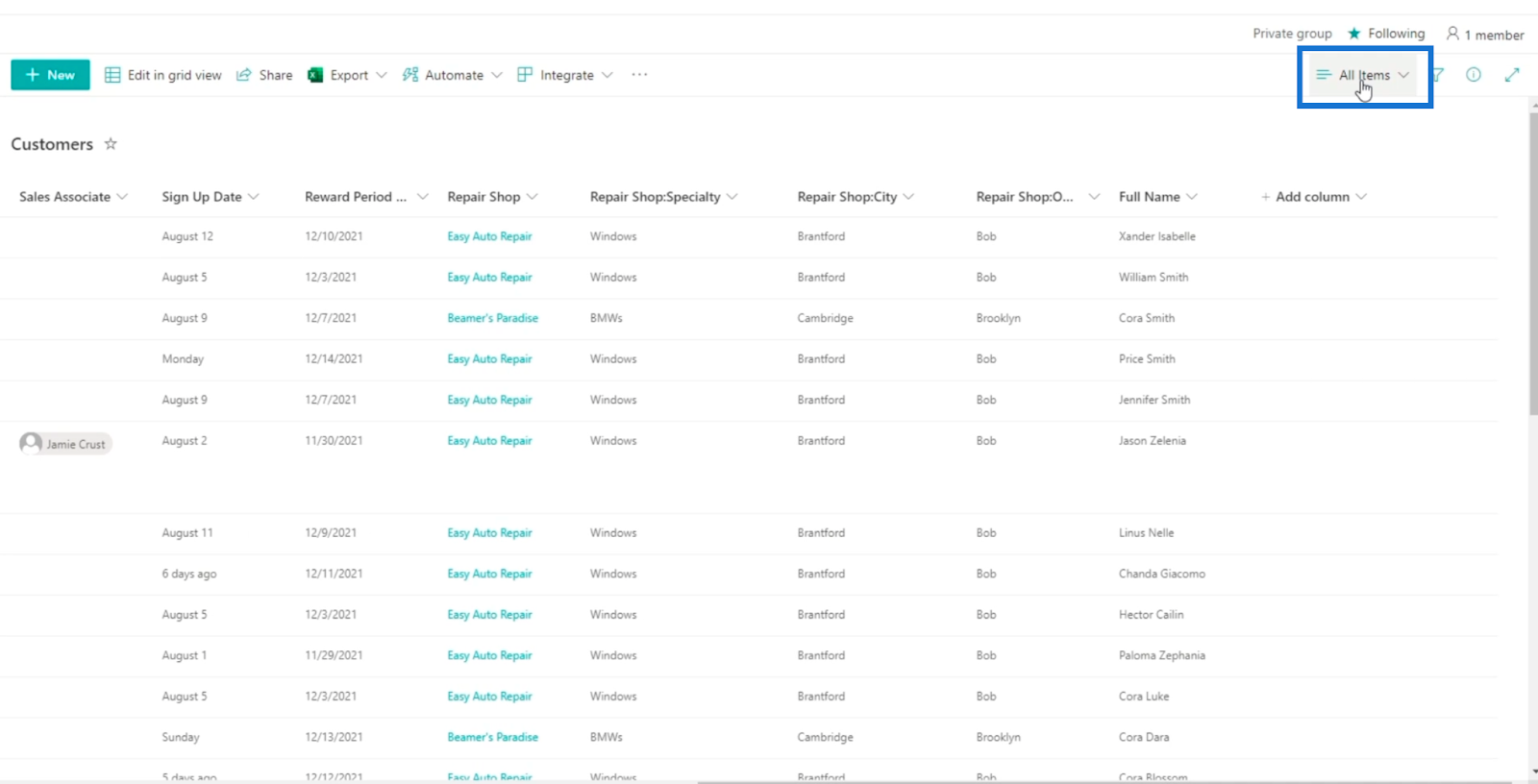Viewport: 1538px width, 784px height.
Task: Click the reward period date 11/30/2021
Action: point(334,441)
